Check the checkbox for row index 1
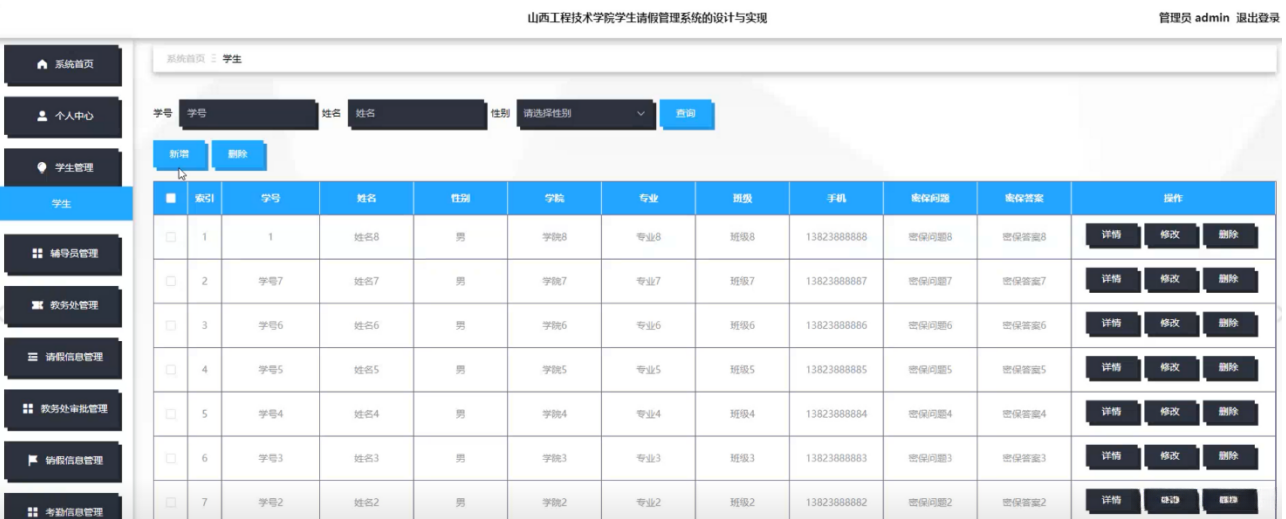The width and height of the screenshot is (1286, 519). point(170,237)
